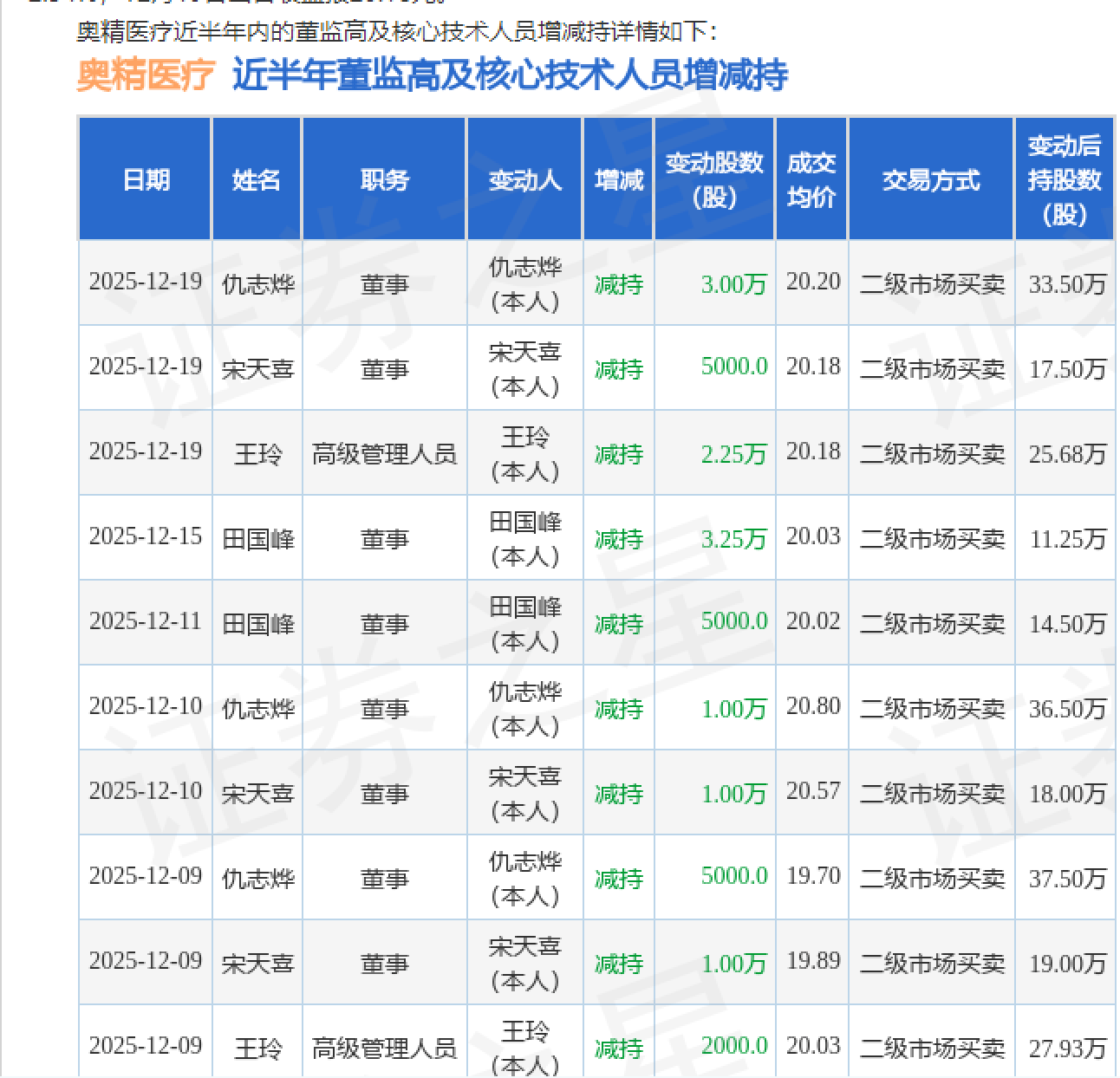Select the 交易方式 column header

[x=931, y=179]
